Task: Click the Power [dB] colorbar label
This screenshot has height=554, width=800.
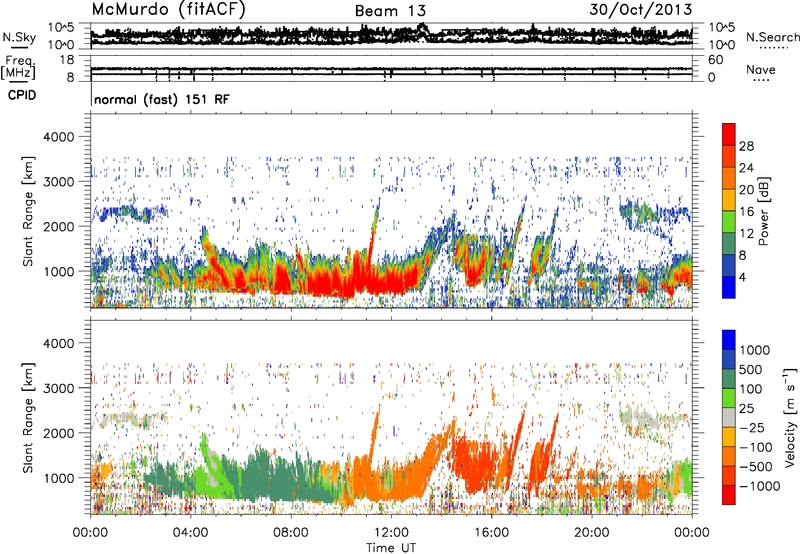Action: 764,211
